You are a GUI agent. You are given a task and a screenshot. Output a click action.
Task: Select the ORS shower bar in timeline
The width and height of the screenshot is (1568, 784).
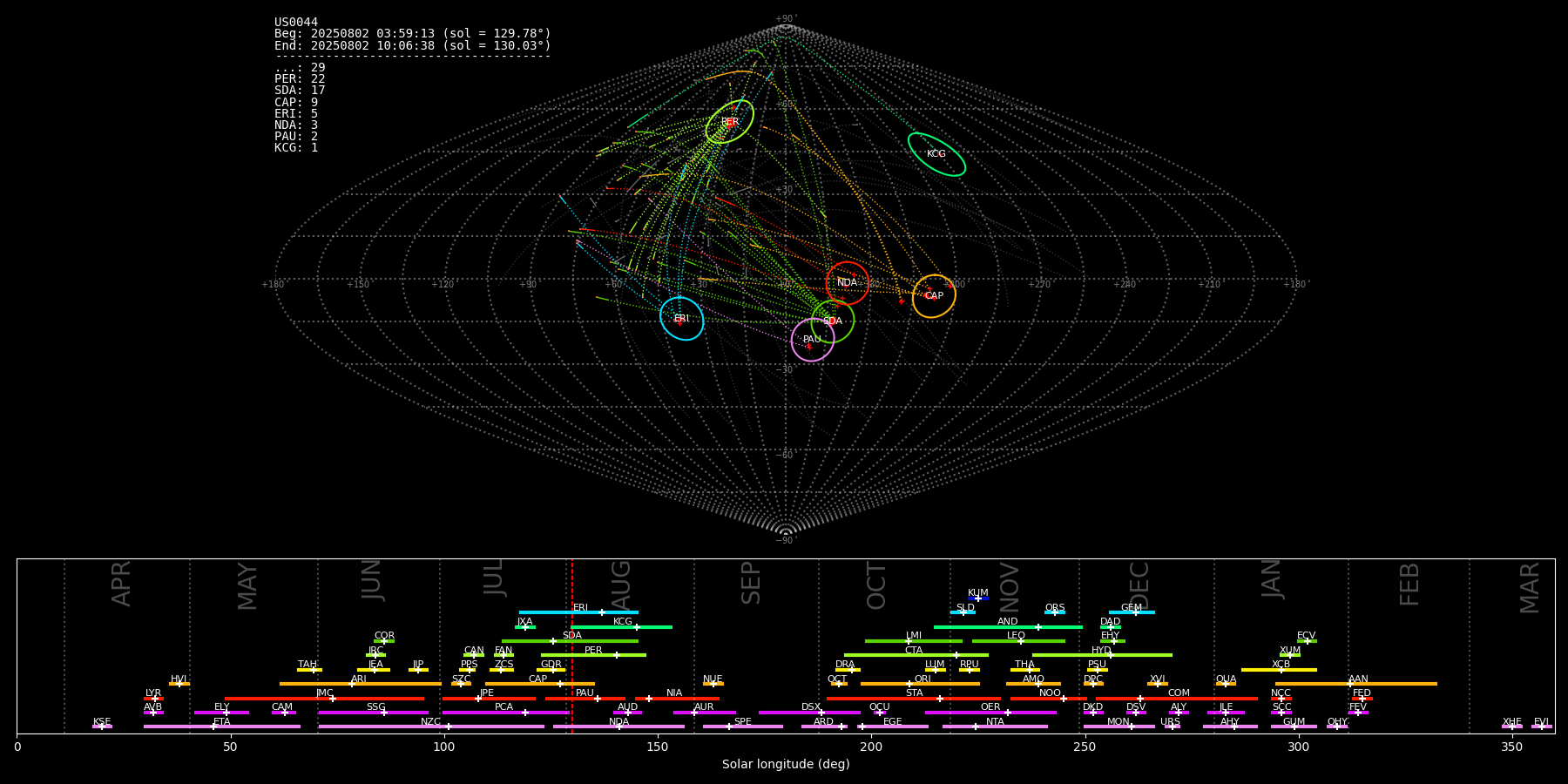(x=1055, y=612)
